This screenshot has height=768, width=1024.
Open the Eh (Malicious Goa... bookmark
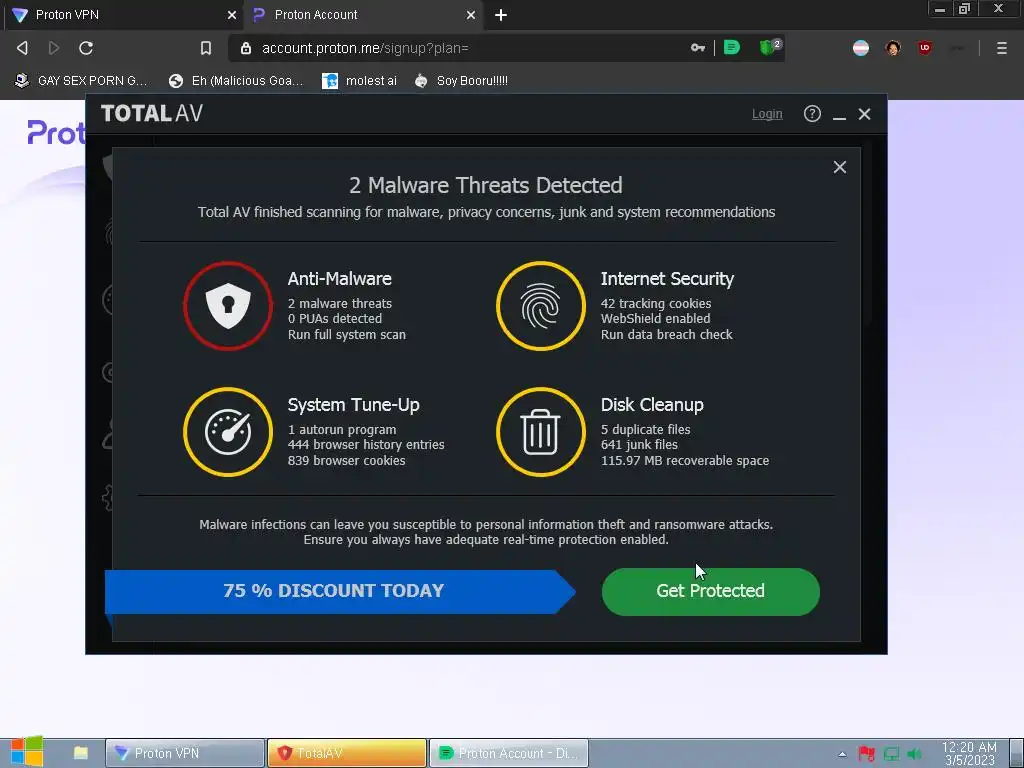(x=236, y=81)
